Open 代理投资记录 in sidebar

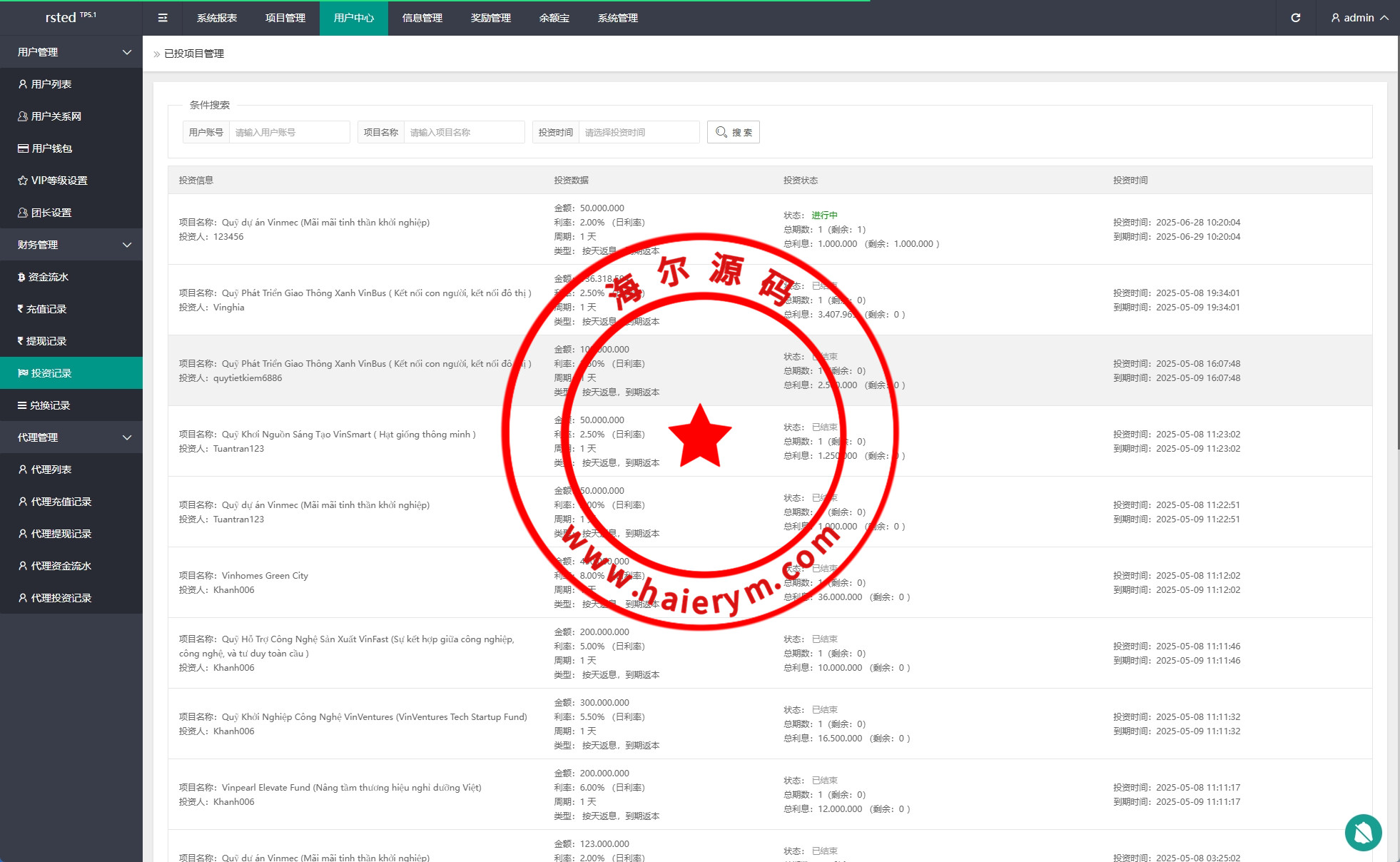71,598
